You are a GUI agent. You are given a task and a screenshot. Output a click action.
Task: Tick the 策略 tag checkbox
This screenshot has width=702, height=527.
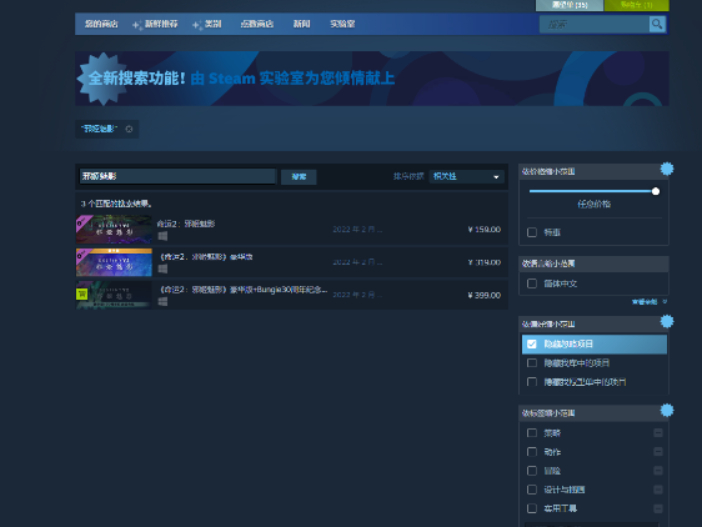[x=532, y=433]
